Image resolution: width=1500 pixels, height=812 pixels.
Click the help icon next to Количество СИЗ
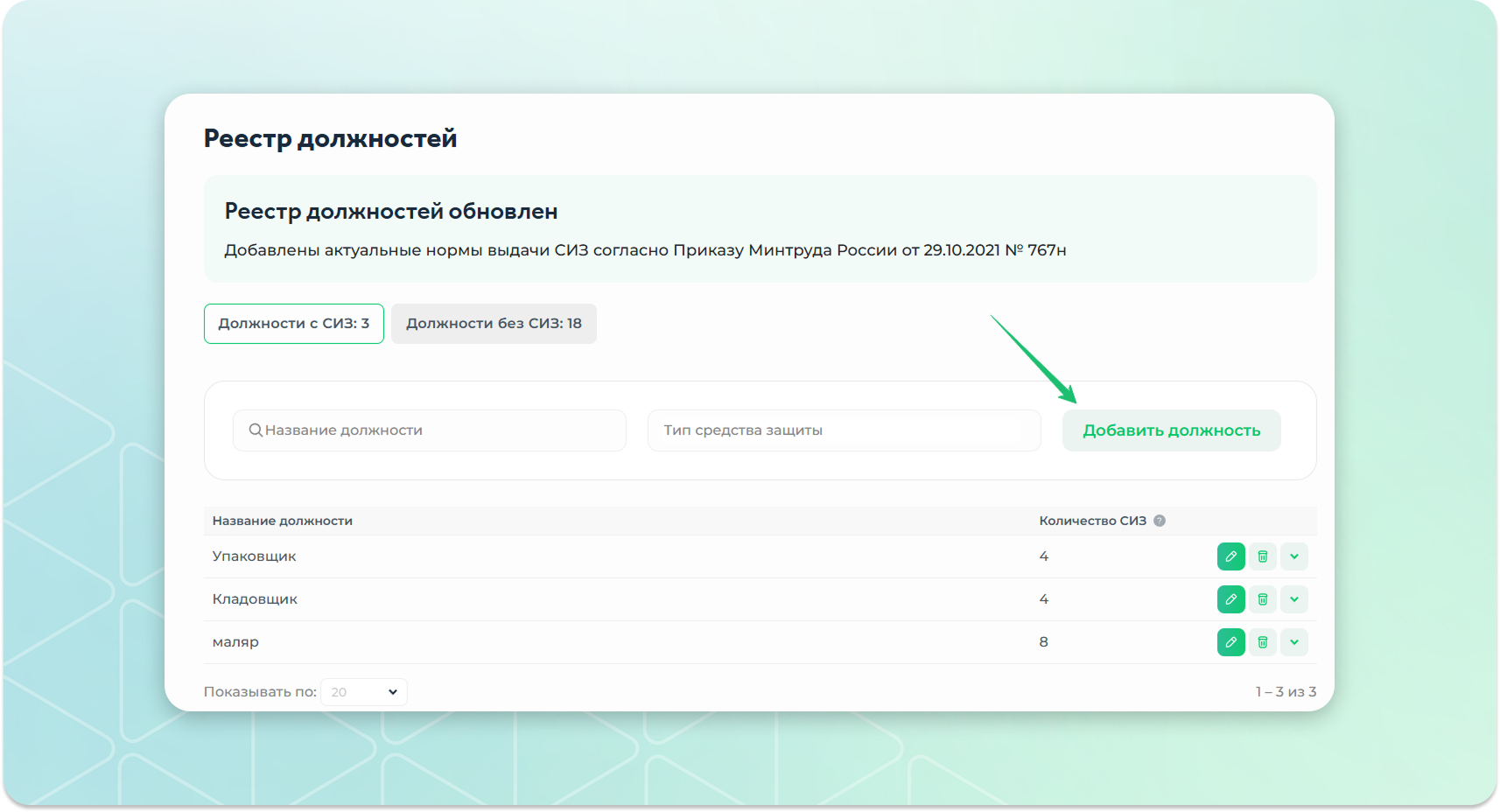1159,521
